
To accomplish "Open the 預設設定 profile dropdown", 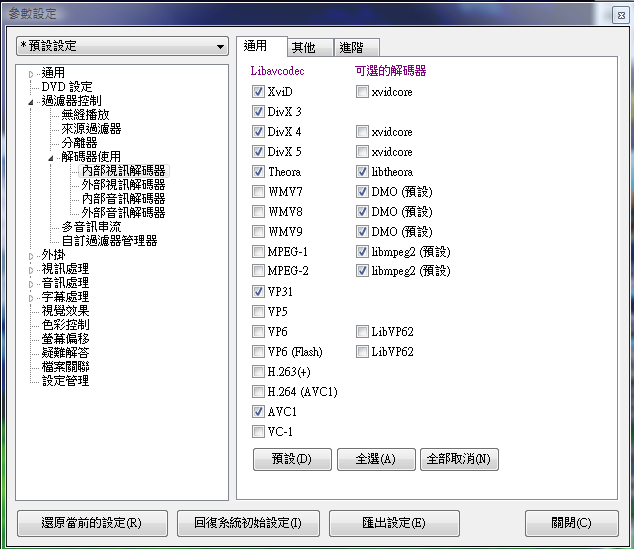I will (122, 46).
